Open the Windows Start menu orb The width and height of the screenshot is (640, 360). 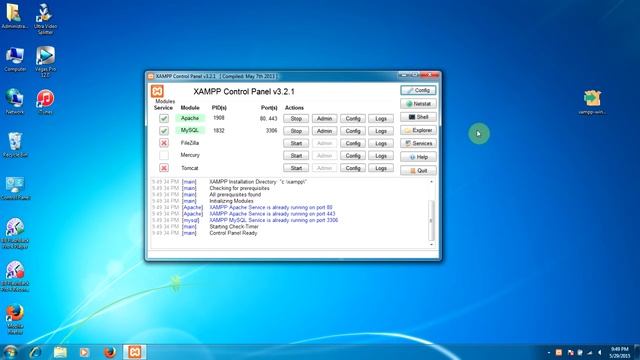coord(10,352)
